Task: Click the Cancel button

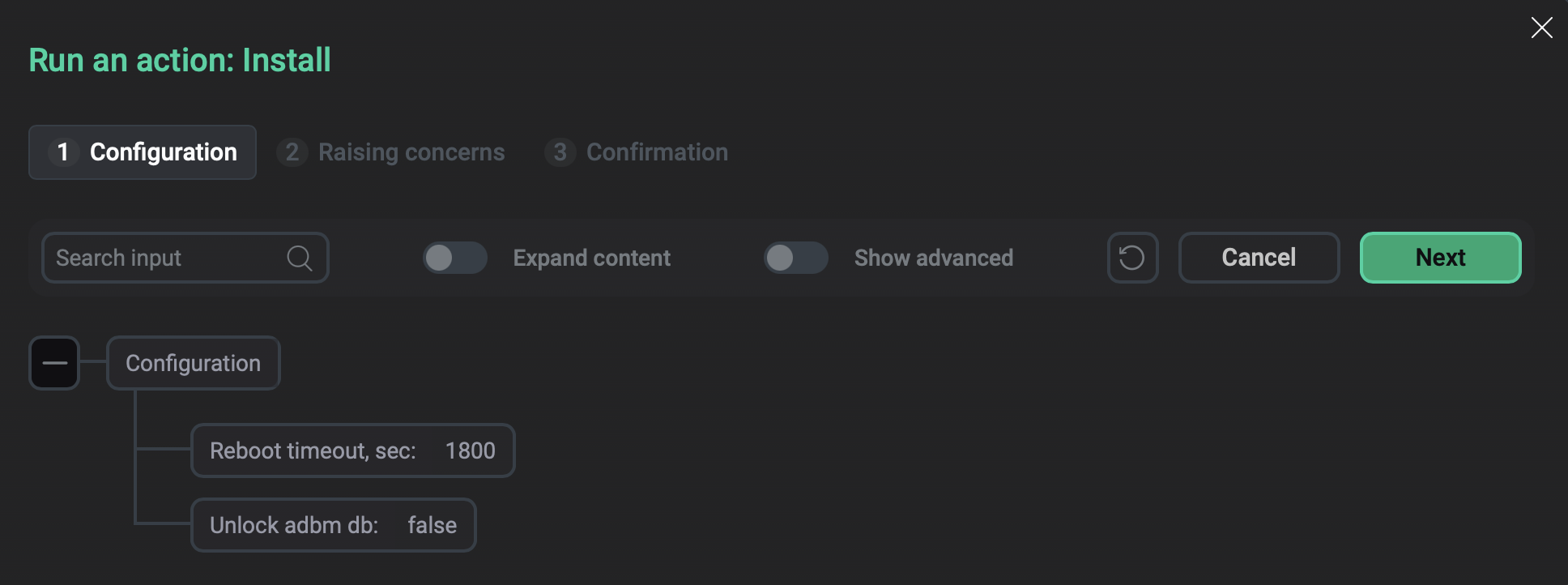Action: point(1258,258)
